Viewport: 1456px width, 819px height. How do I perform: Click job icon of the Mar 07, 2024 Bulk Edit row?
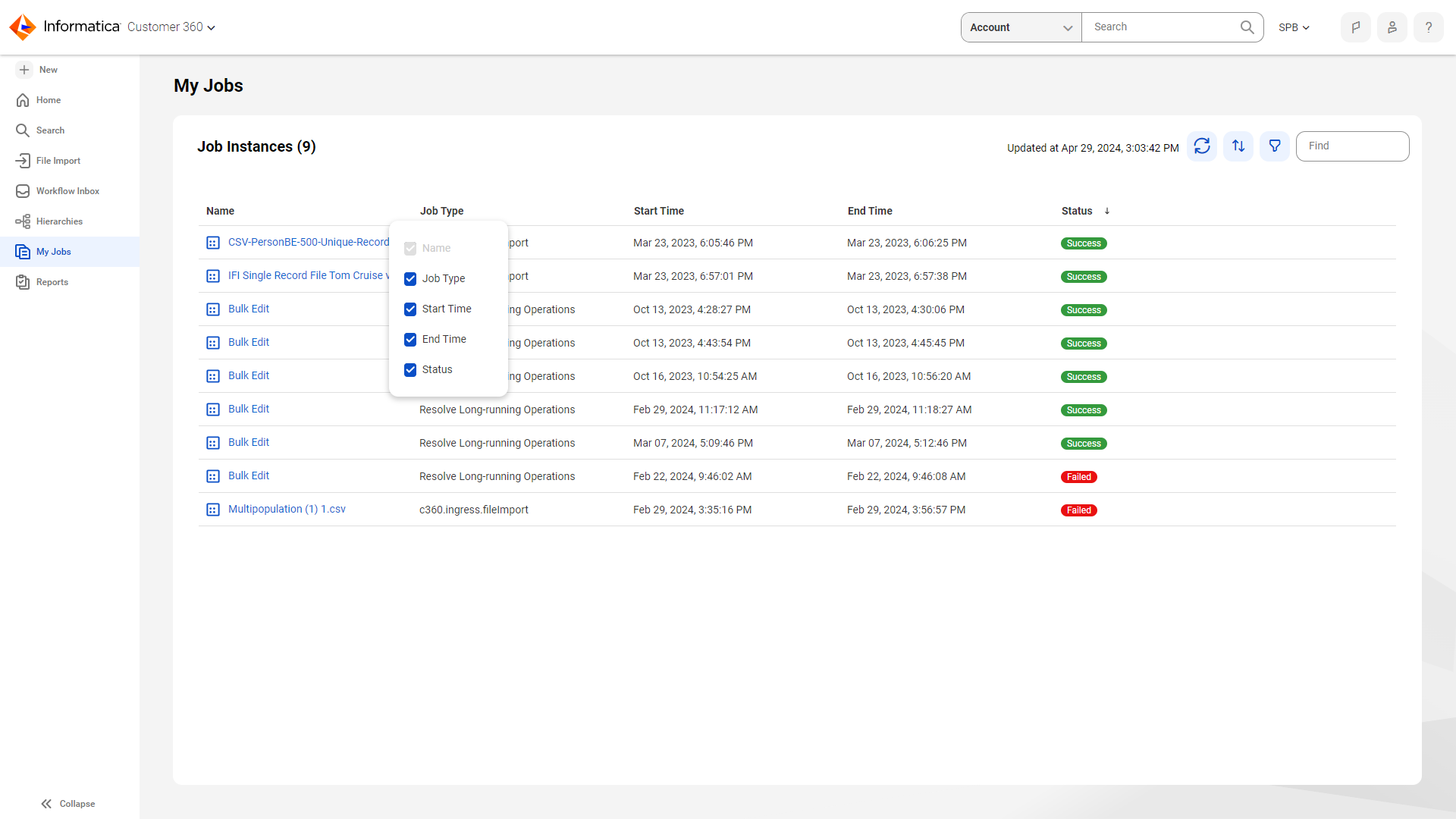[213, 443]
